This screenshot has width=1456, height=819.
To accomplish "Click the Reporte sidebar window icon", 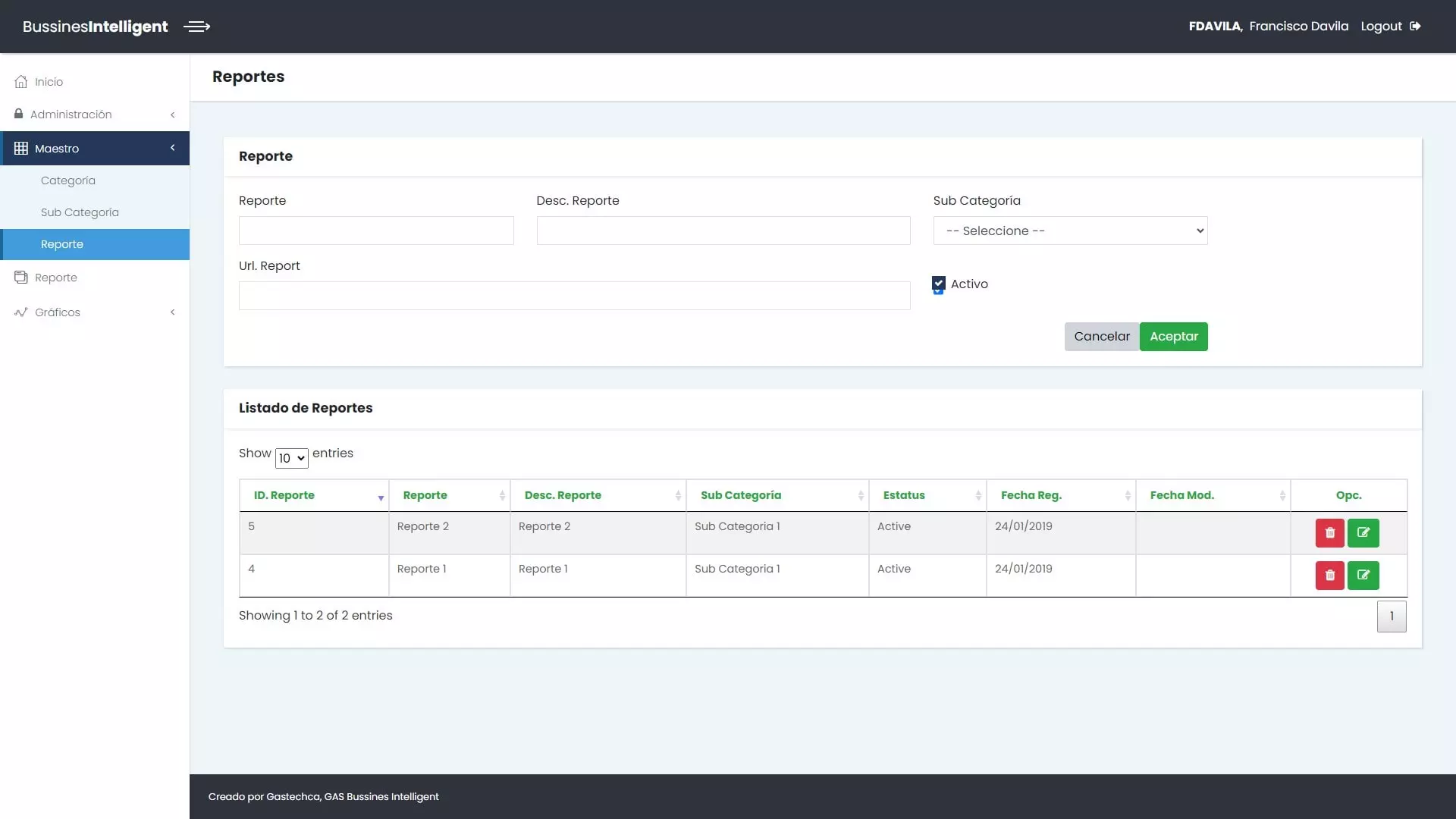I will click(x=21, y=278).
